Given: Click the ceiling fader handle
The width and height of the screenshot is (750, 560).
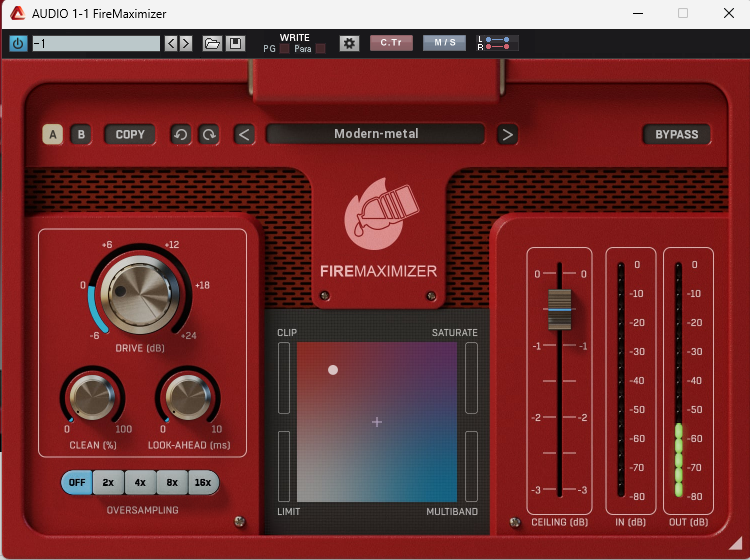Looking at the screenshot, I should (559, 309).
